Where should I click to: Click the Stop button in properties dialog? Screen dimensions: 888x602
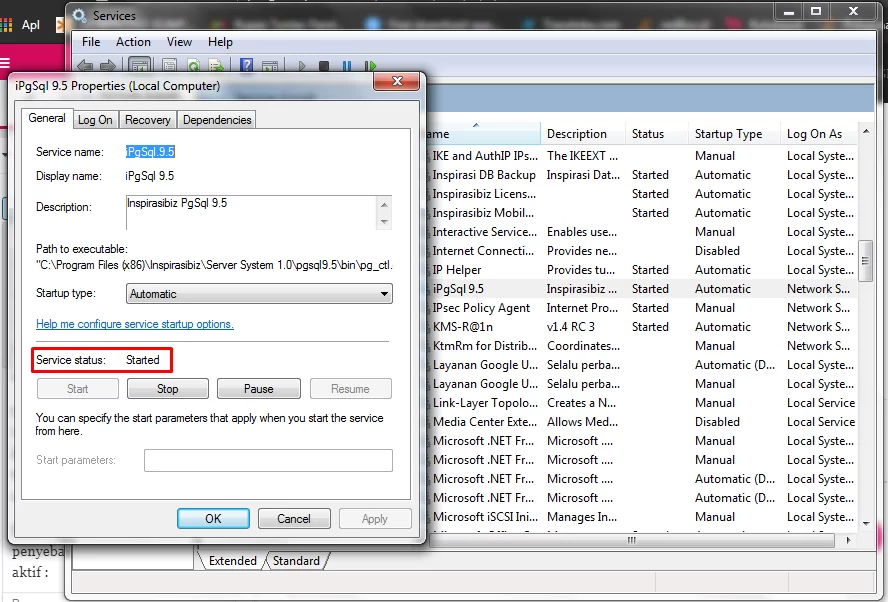point(168,388)
